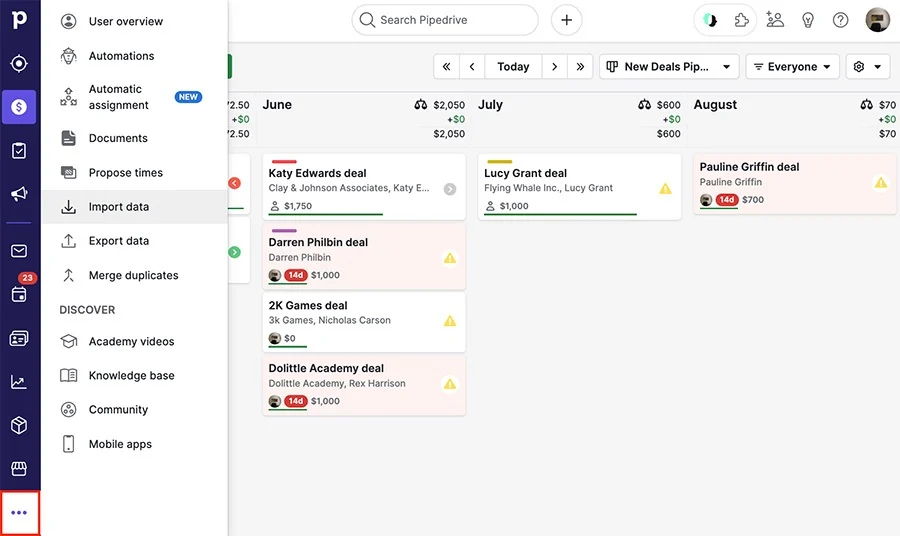The height and width of the screenshot is (536, 900).
Task: Click the invite users icon
Action: click(775, 20)
